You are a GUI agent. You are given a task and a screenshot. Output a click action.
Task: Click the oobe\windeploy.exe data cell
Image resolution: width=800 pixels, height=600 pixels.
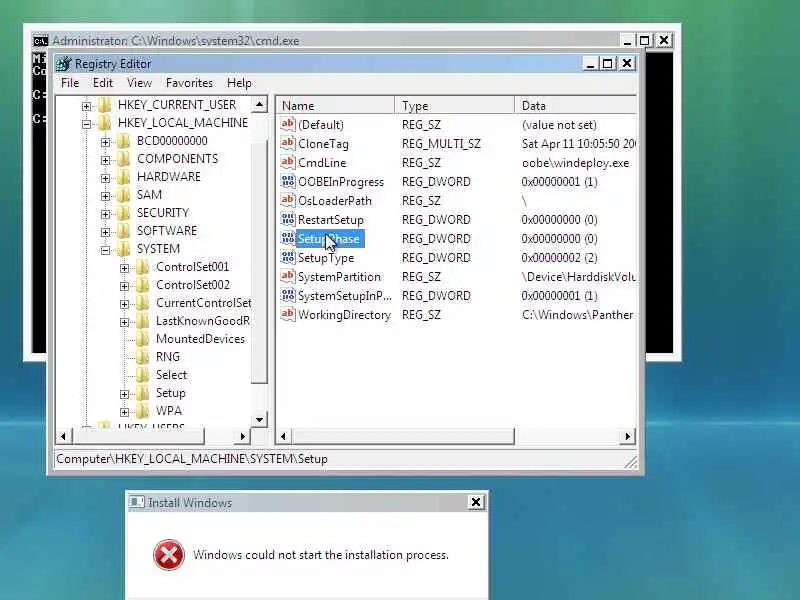[x=576, y=163]
